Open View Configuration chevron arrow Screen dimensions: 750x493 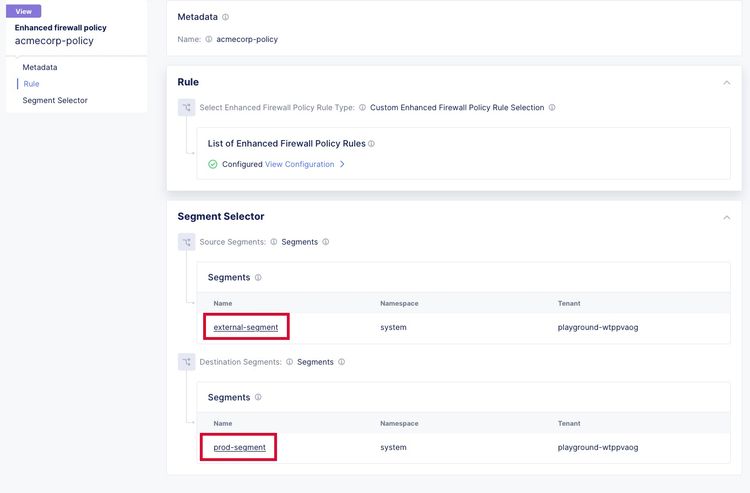[342, 164]
